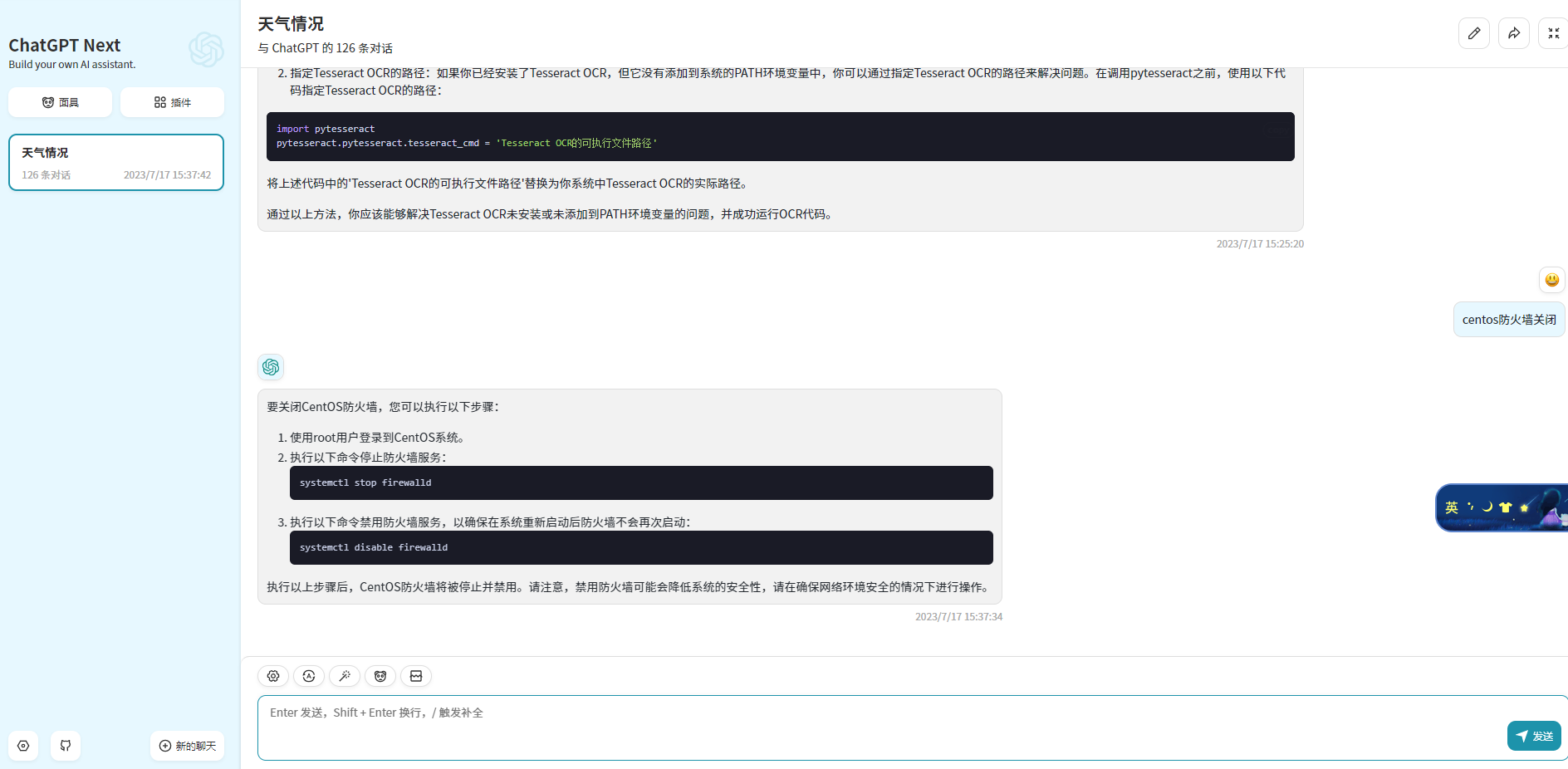Click step 2 text about specifying Tesseract OCR path
This screenshot has height=769, width=1568.
pyautogui.click(x=787, y=81)
